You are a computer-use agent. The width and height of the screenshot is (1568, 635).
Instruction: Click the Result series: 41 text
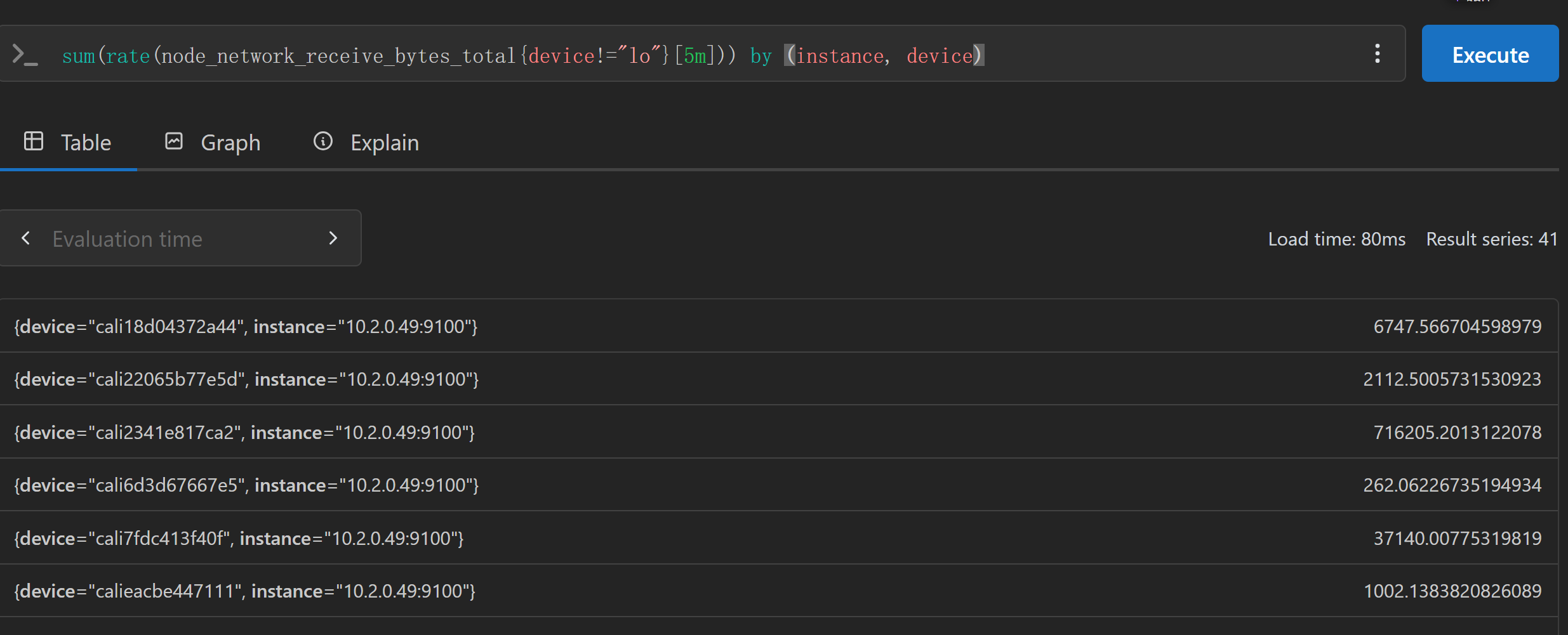(1492, 239)
